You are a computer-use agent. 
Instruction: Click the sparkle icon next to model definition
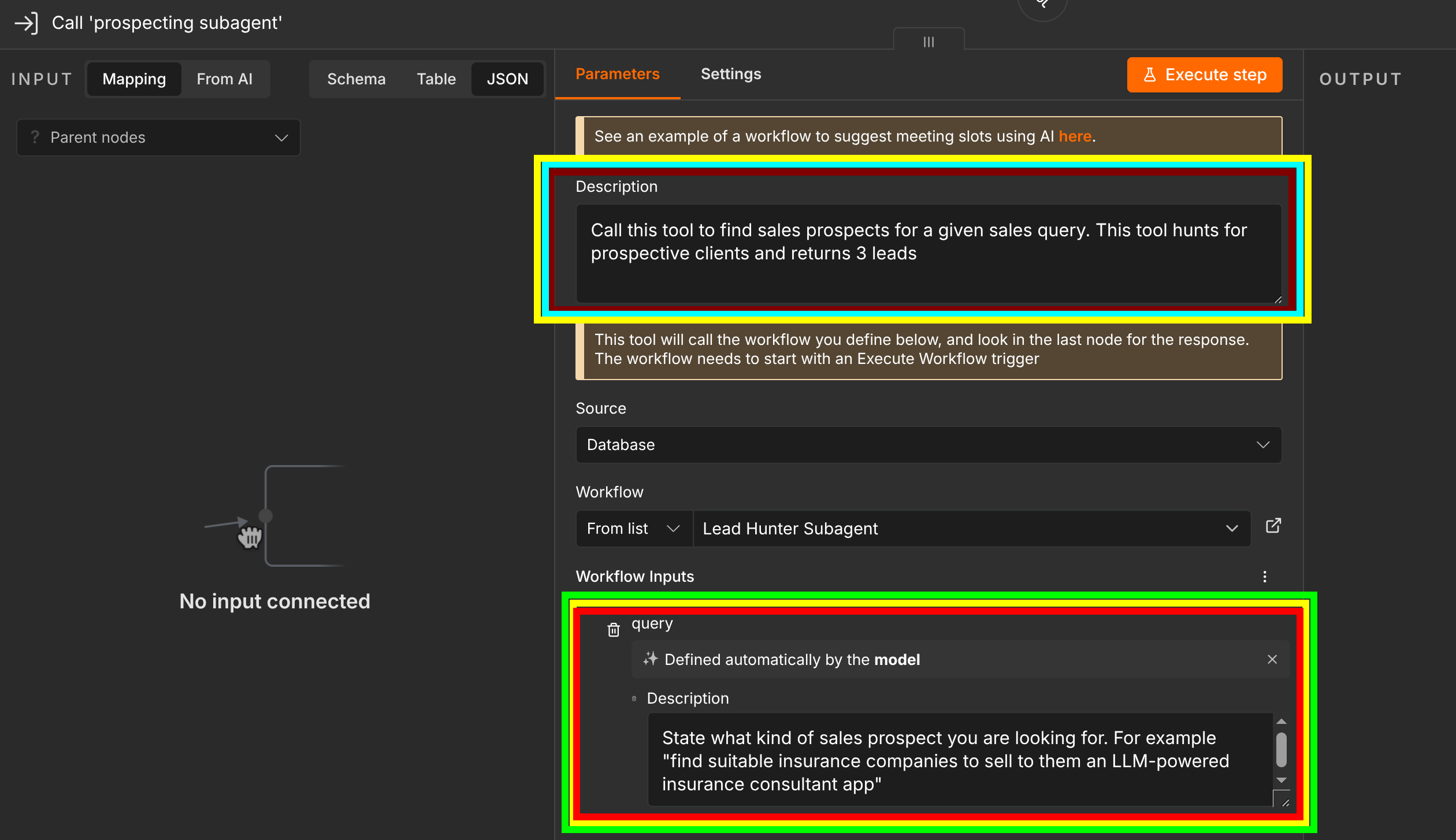651,659
